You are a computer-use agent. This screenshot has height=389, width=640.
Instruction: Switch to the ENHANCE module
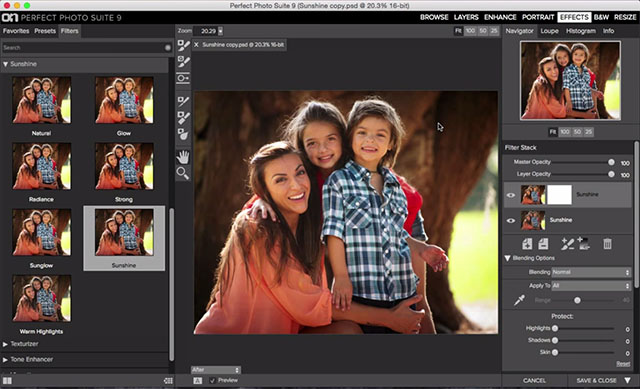(x=500, y=17)
